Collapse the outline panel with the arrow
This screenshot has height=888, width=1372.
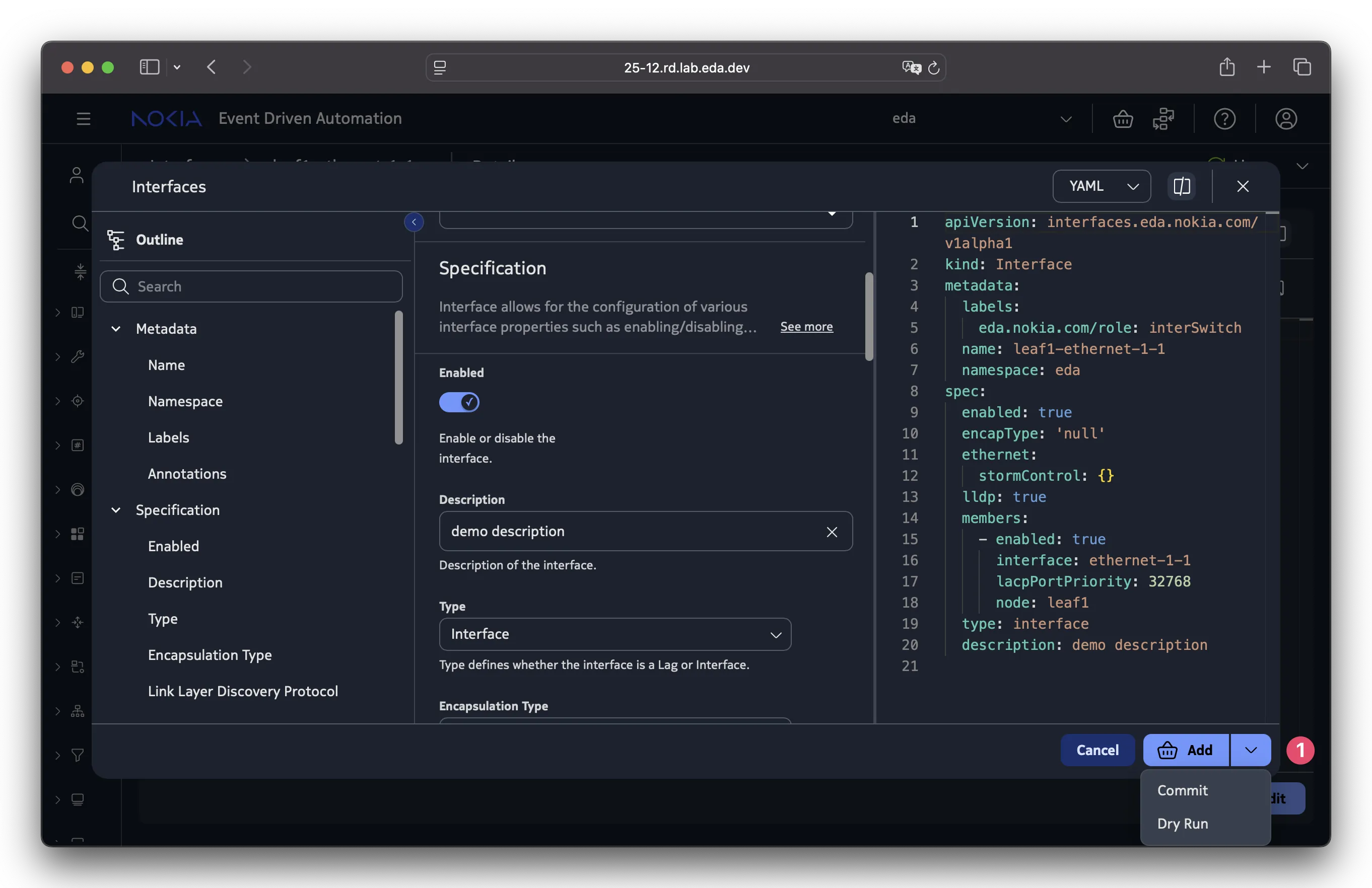click(414, 222)
